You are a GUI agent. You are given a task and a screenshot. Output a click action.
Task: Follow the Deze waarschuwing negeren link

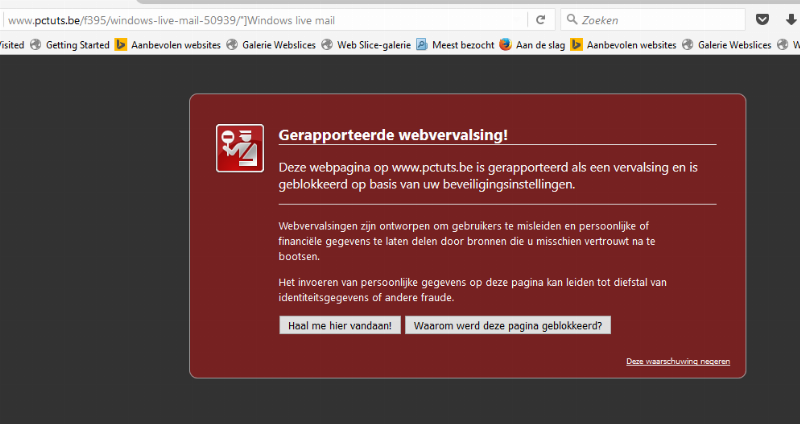pyautogui.click(x=678, y=361)
